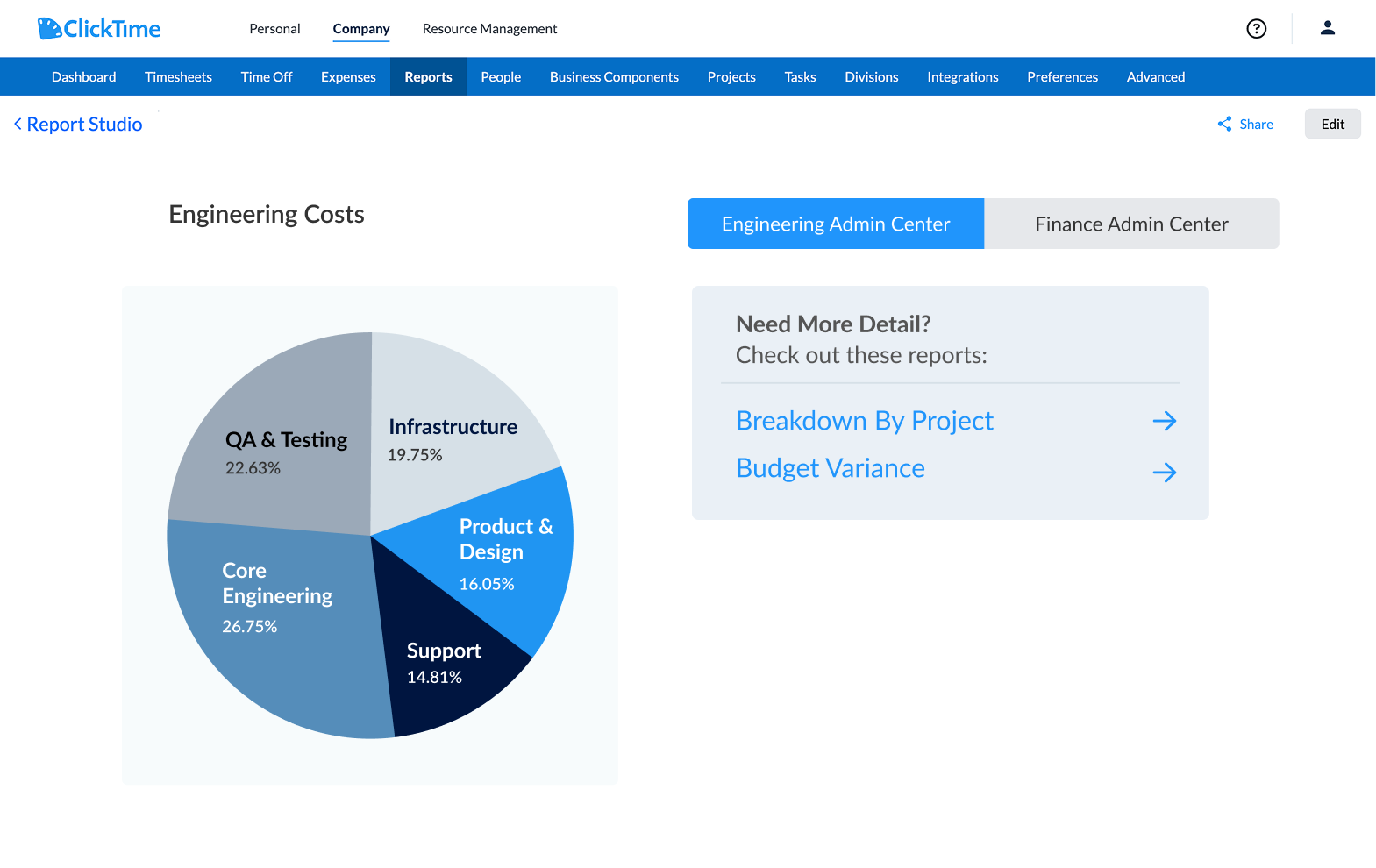Open the Expenses tab
Viewport: 1376px width, 868px height.
(x=348, y=77)
